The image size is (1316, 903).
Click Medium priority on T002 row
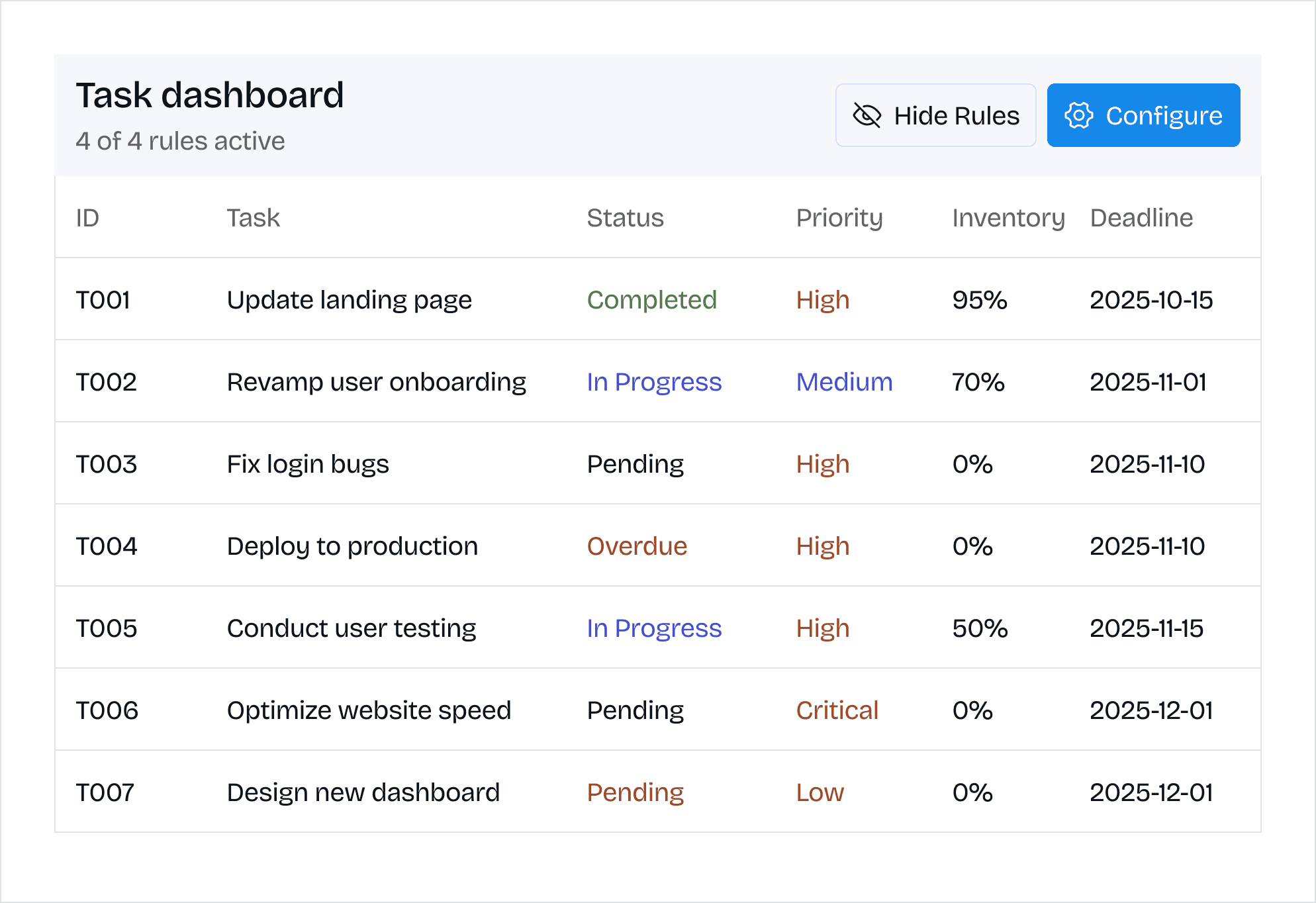(844, 382)
